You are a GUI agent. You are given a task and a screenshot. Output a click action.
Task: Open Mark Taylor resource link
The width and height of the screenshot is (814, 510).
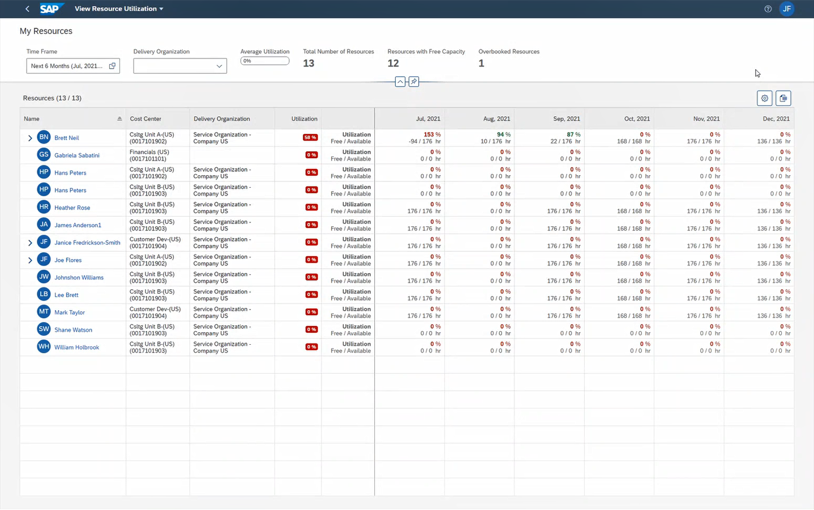(x=70, y=313)
